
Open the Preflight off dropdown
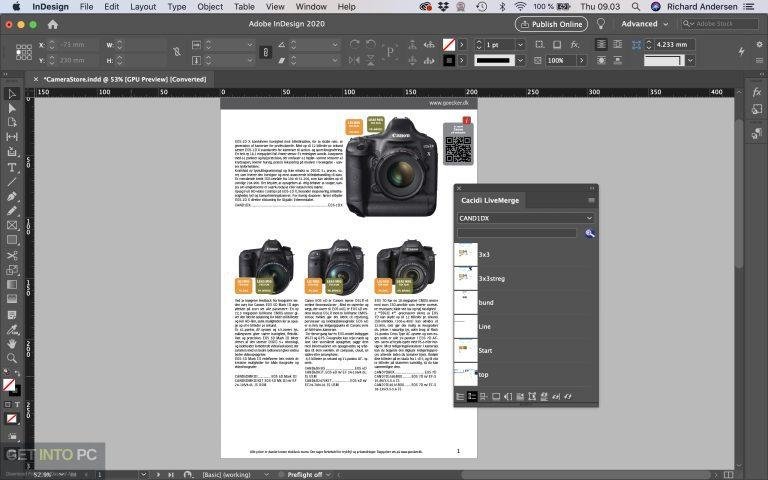click(329, 475)
